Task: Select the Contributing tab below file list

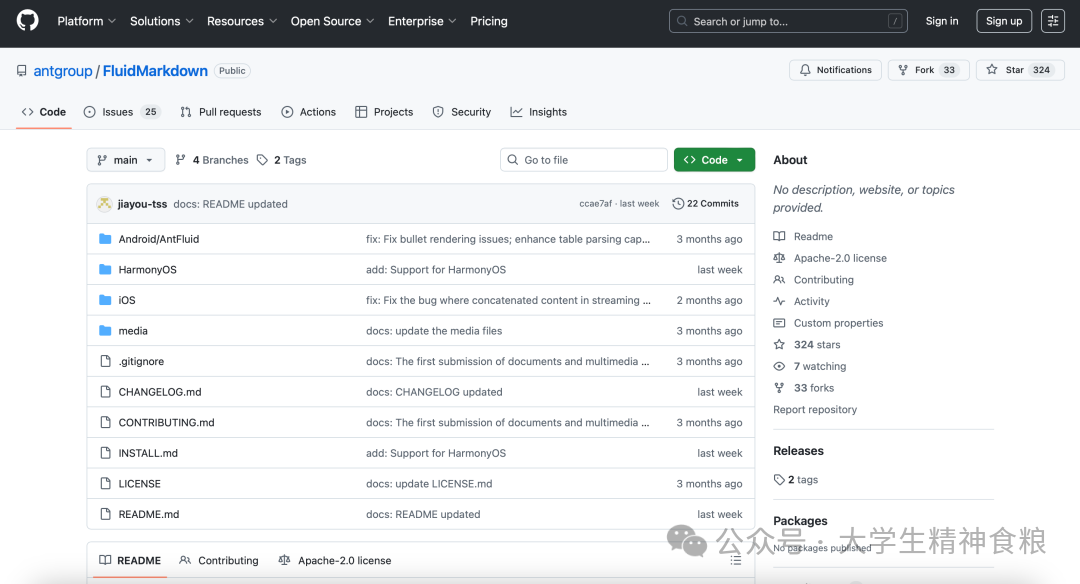Action: (x=219, y=561)
